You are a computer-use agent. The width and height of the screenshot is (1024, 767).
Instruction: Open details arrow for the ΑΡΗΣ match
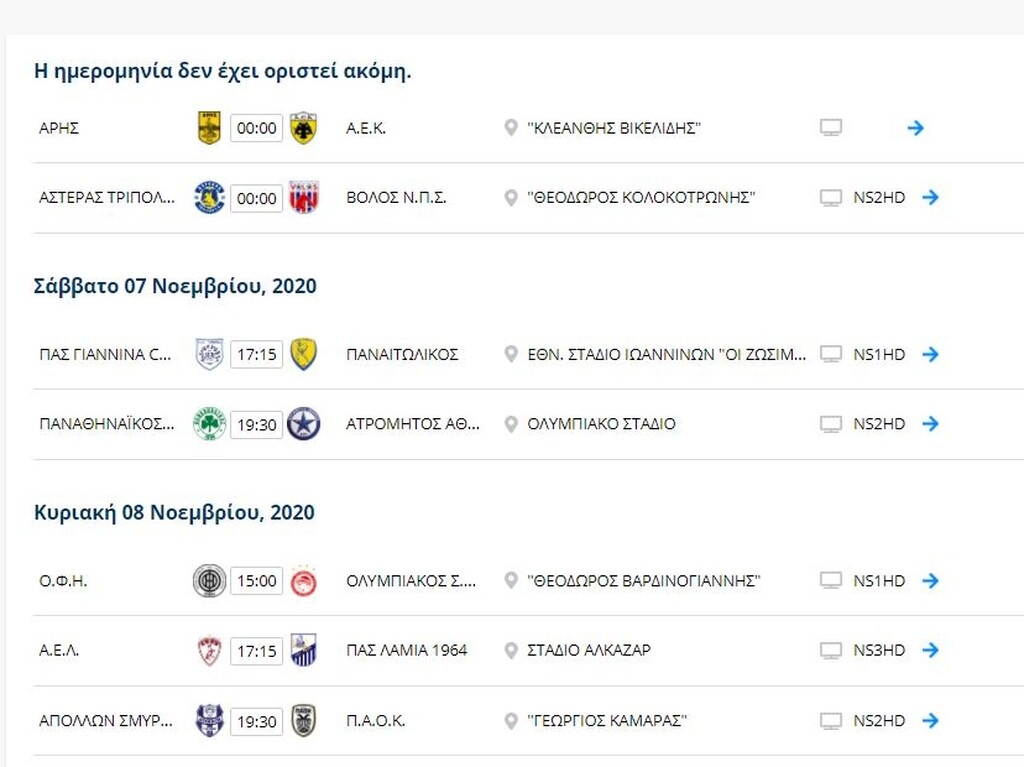915,127
